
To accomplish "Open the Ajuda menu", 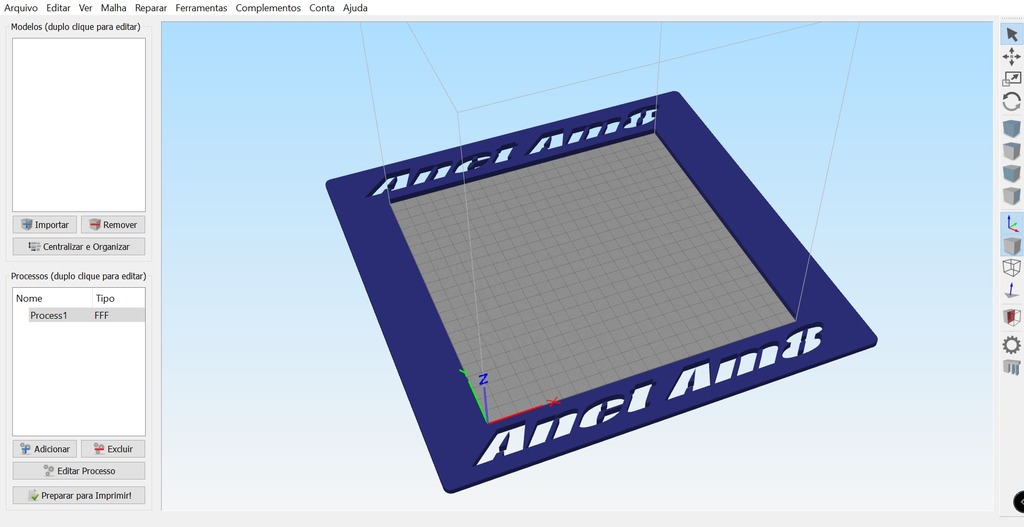I will (355, 8).
